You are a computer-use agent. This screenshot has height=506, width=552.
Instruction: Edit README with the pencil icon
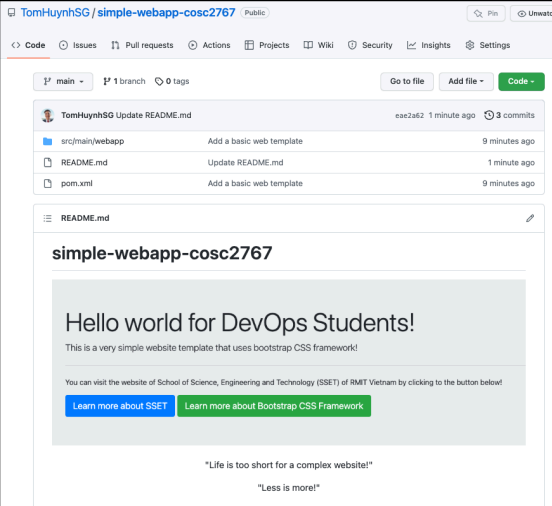[530, 218]
